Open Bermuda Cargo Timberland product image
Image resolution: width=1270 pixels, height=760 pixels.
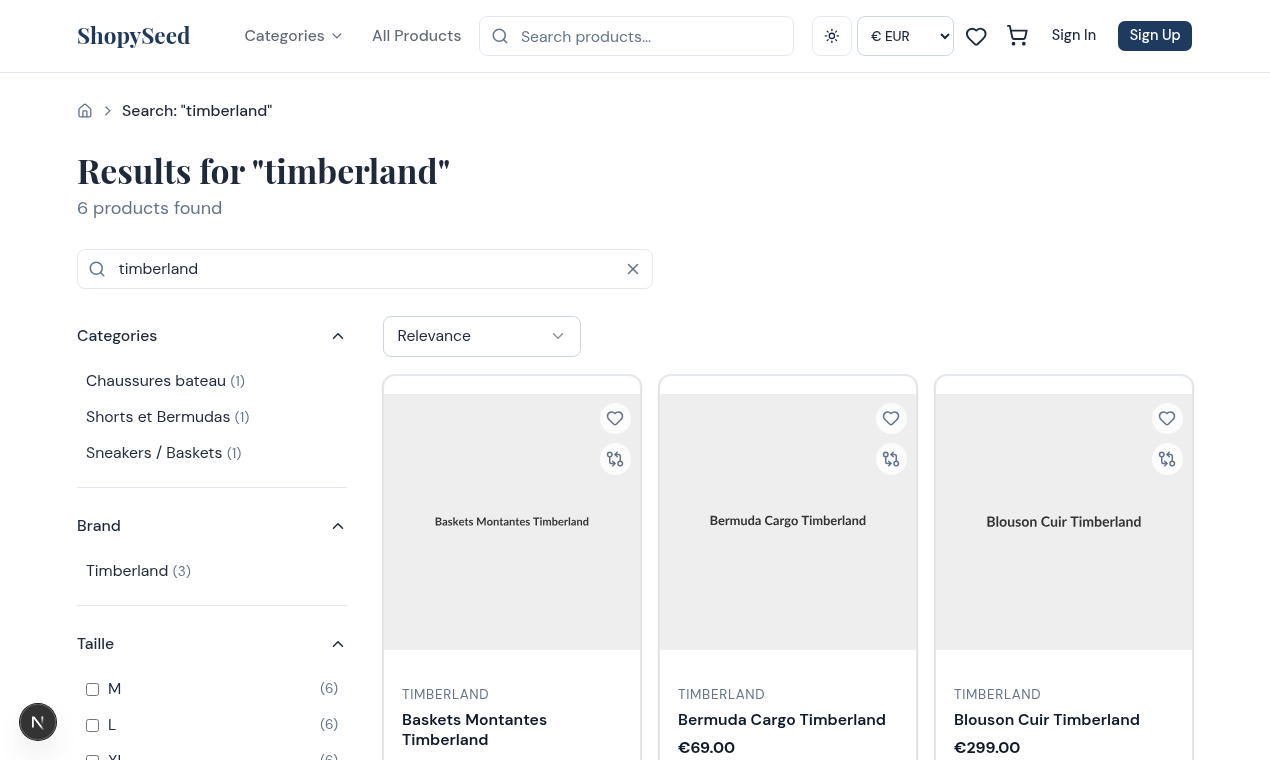788,522
